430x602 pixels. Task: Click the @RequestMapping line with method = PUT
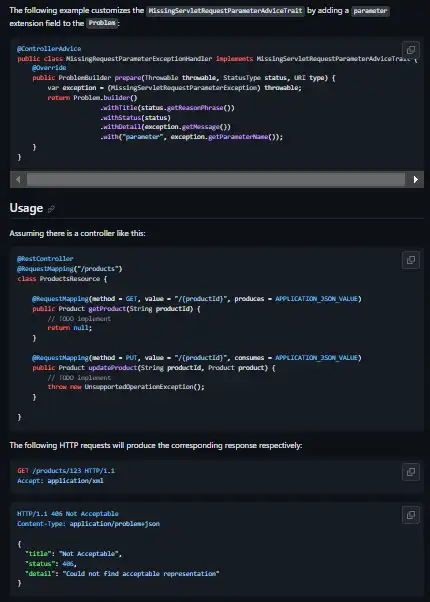pyautogui.click(x=197, y=358)
